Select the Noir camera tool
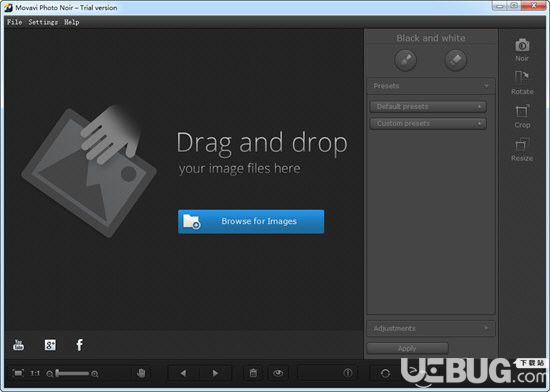 [x=522, y=49]
